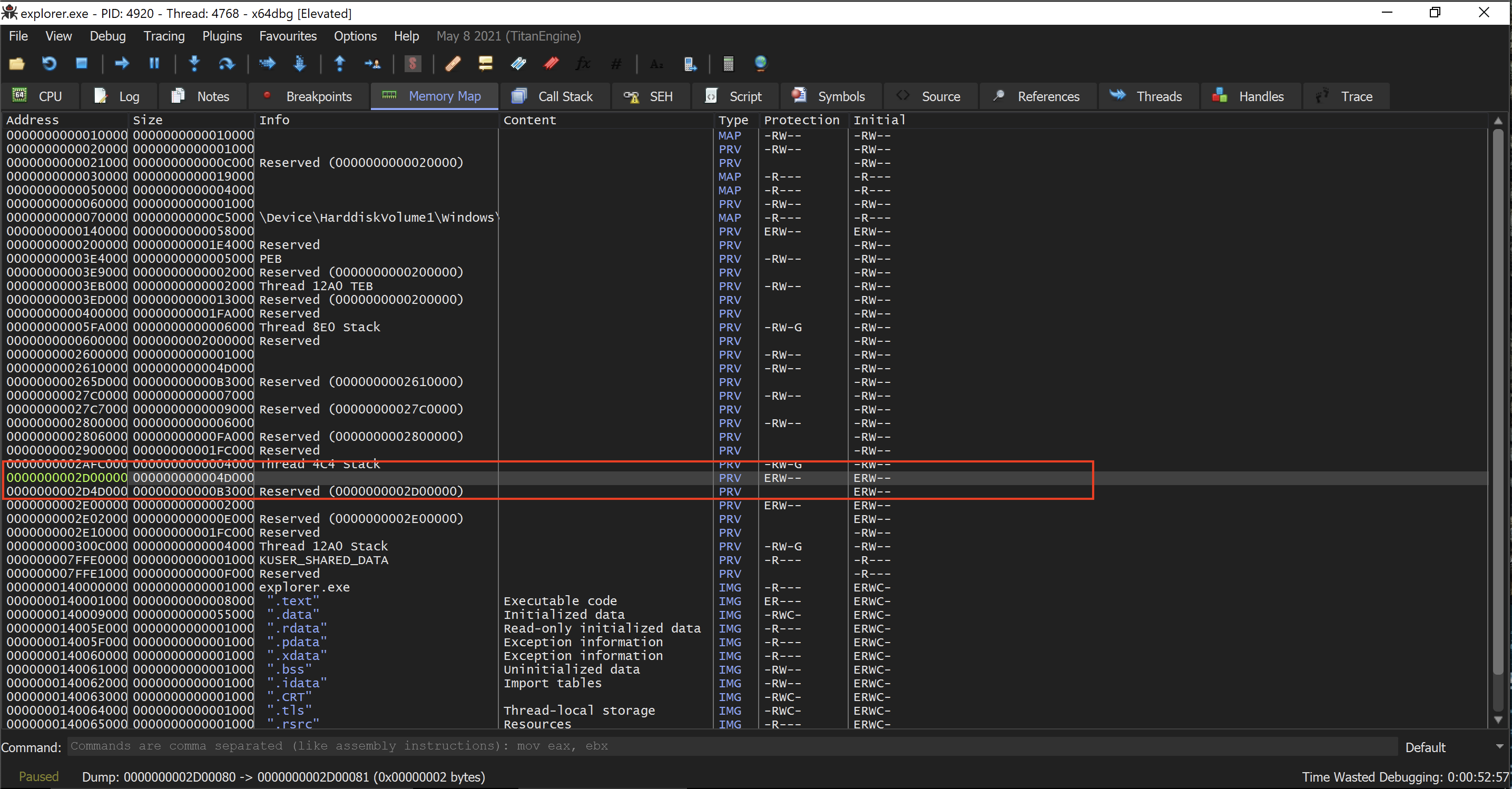This screenshot has height=789, width=1512.
Task: Select the 0000000002D00000 memory row
Action: coord(744,478)
